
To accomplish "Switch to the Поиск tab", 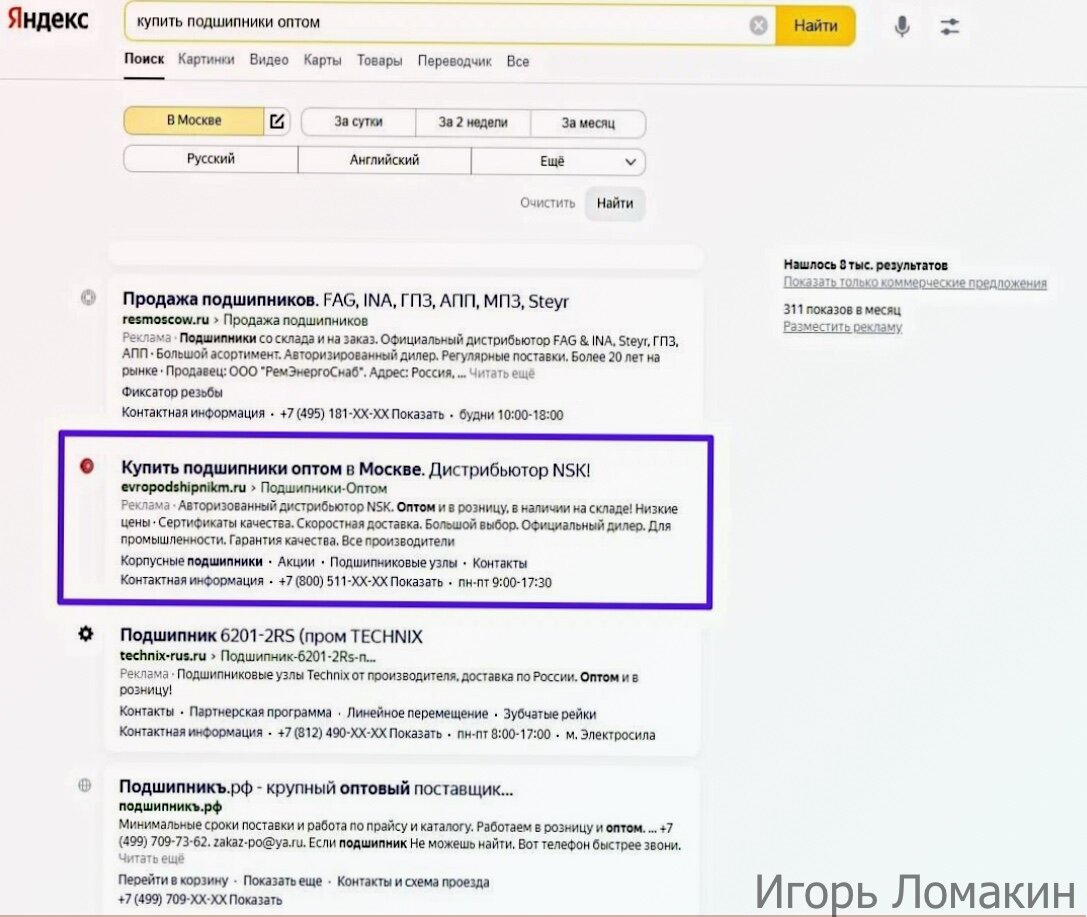I will pyautogui.click(x=144, y=59).
